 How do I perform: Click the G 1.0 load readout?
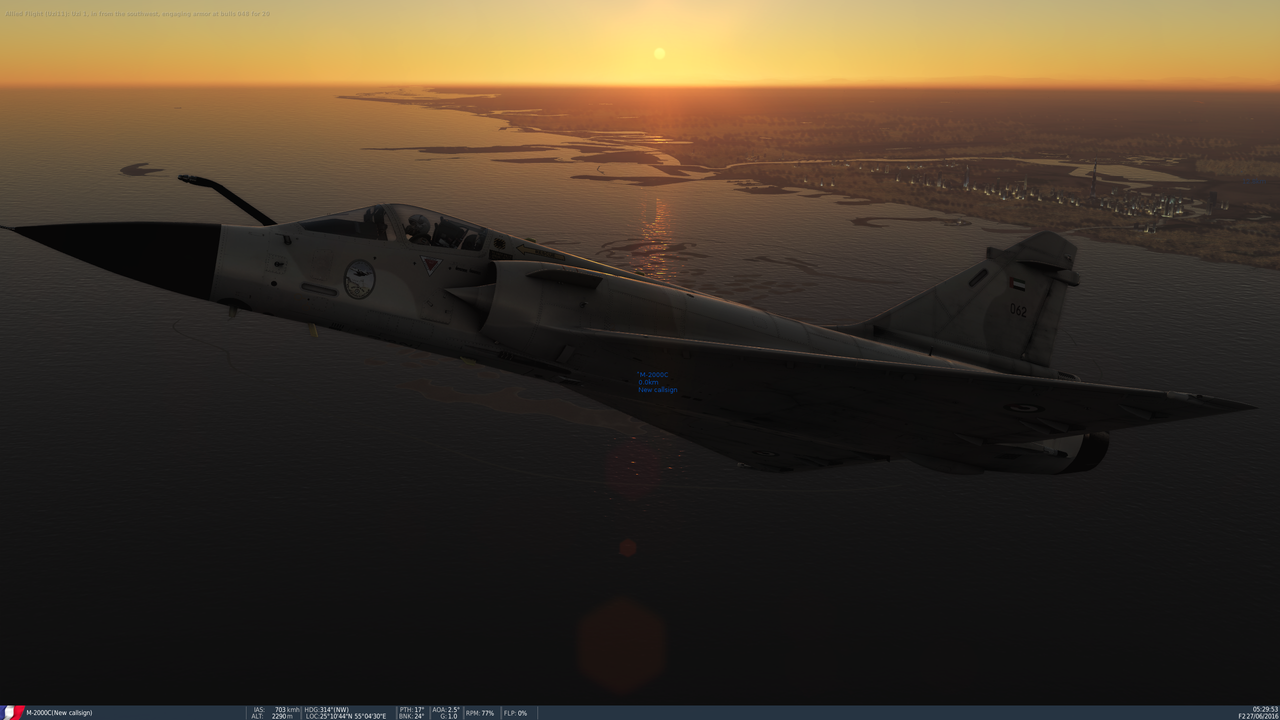coord(449,716)
